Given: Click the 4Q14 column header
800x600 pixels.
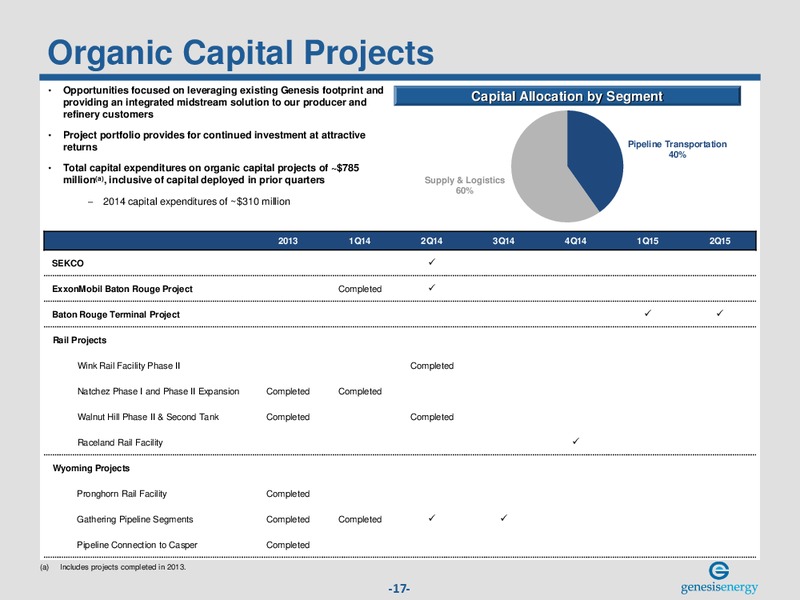Looking at the screenshot, I should tap(575, 241).
